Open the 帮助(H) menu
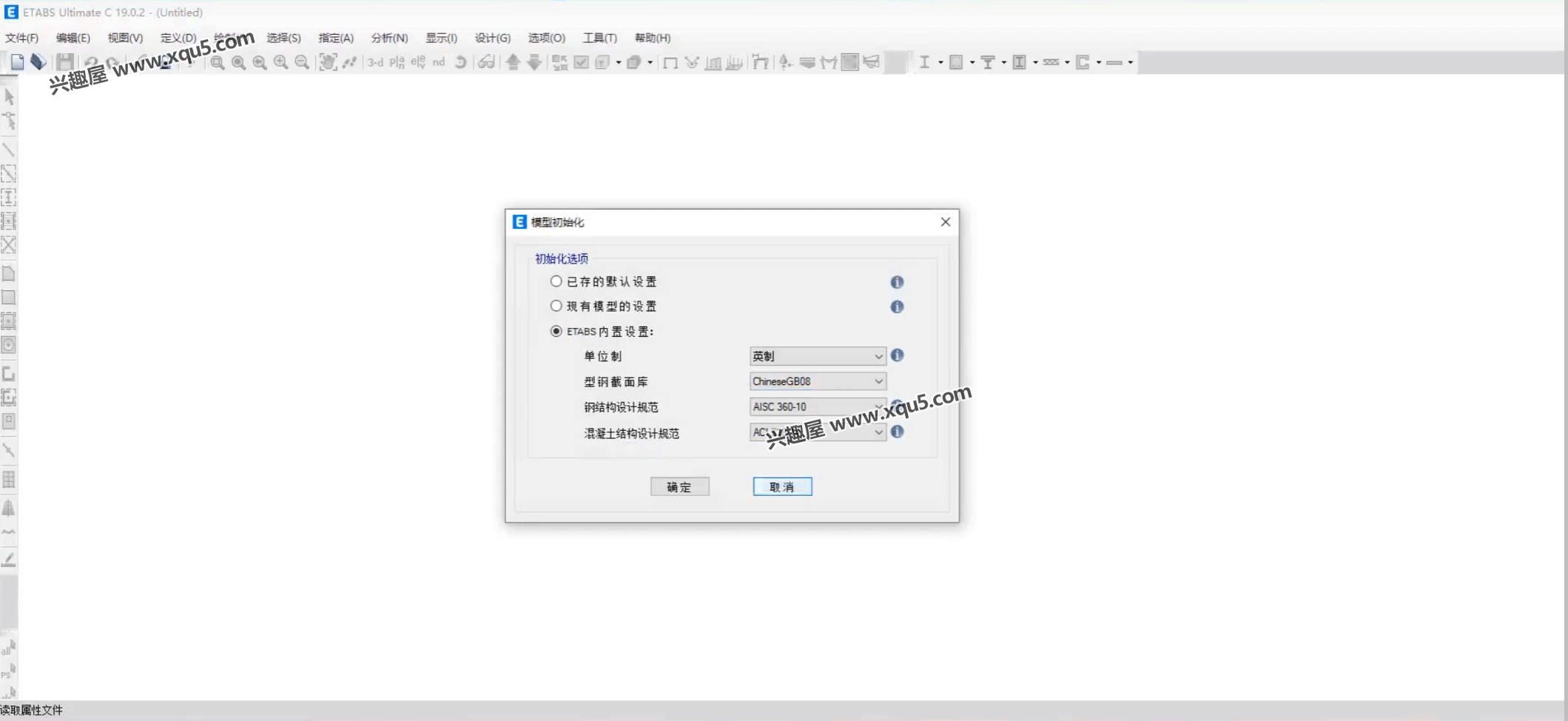 (x=653, y=38)
